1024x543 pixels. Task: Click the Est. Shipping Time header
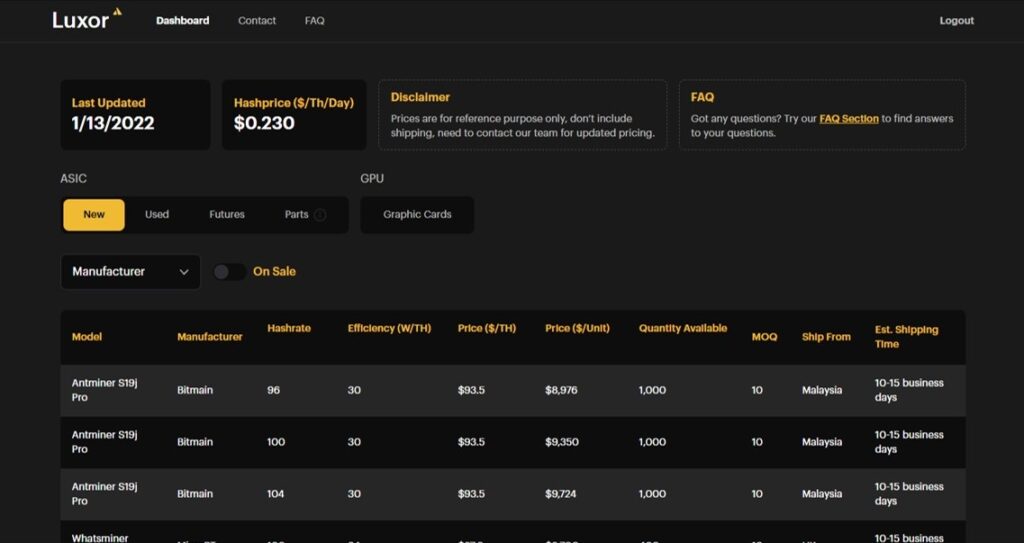906,337
